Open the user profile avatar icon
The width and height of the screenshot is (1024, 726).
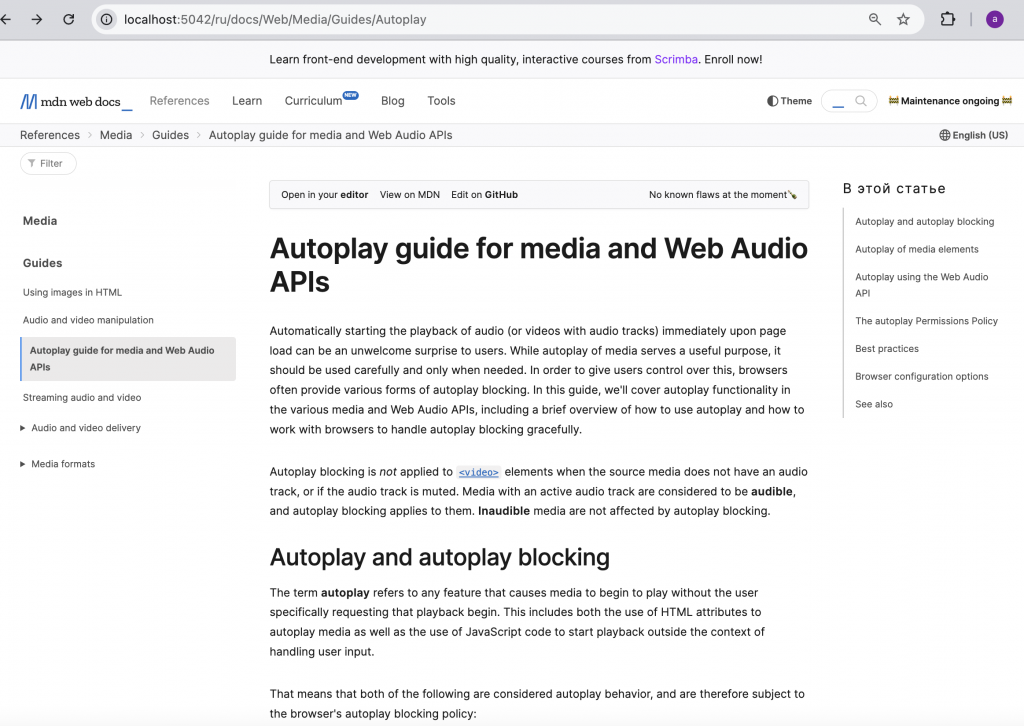[x=994, y=19]
